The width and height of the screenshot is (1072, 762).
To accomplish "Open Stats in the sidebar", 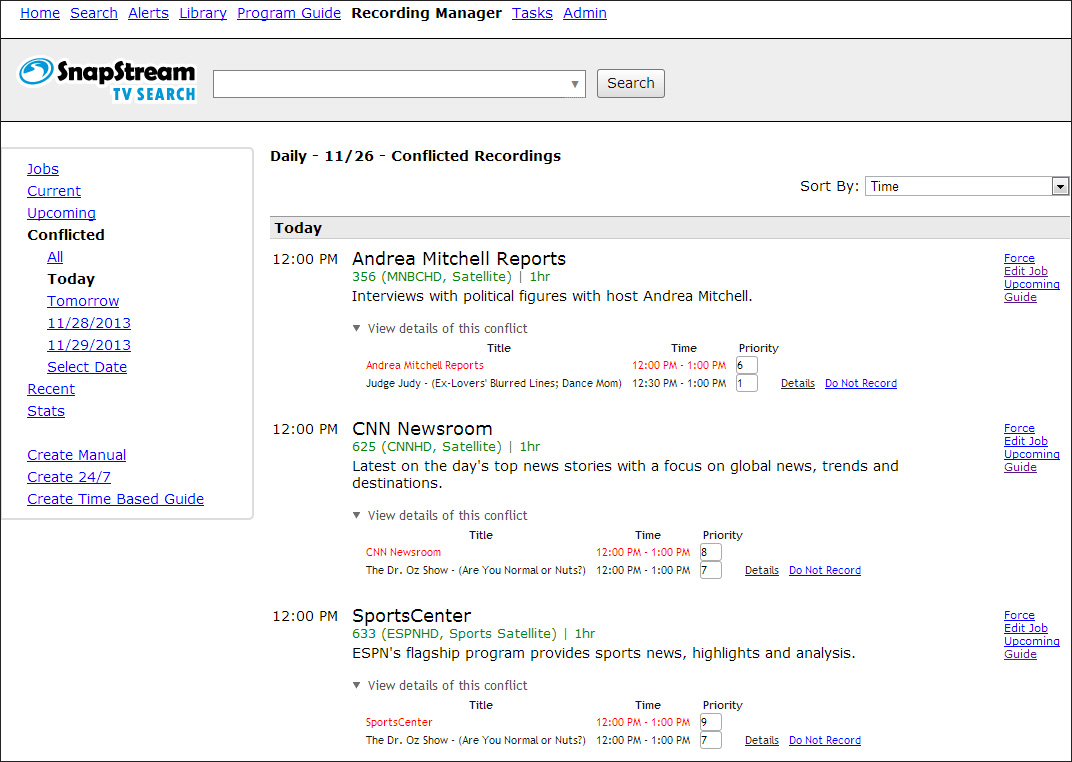I will (46, 411).
